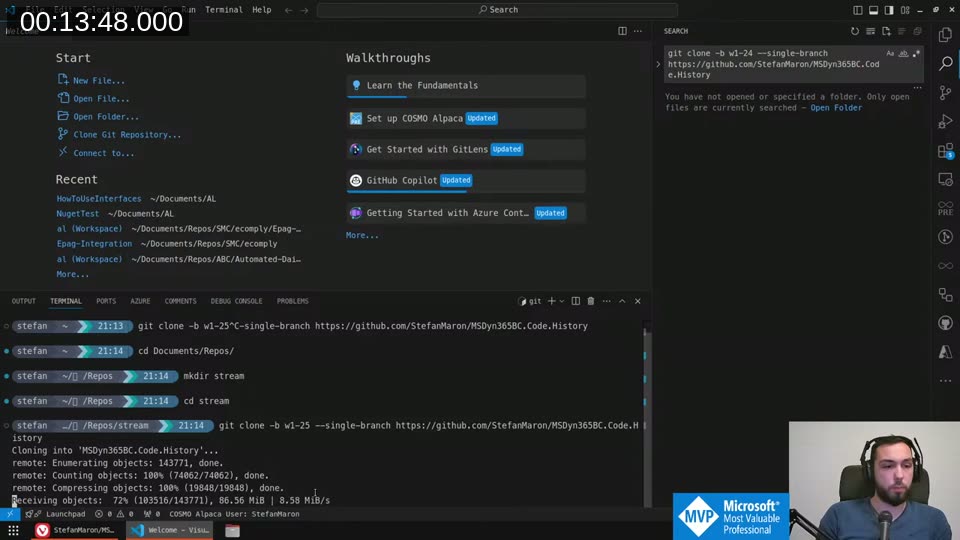Toggle Match Whole Word in search box

(903, 54)
